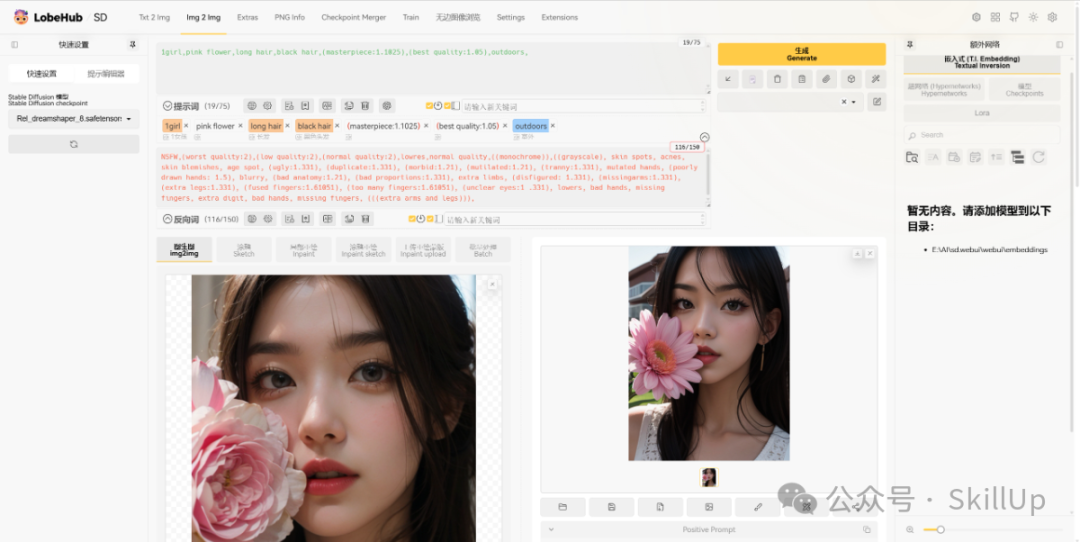Open the PNG Info tab
This screenshot has height=542, width=1080.
click(289, 17)
